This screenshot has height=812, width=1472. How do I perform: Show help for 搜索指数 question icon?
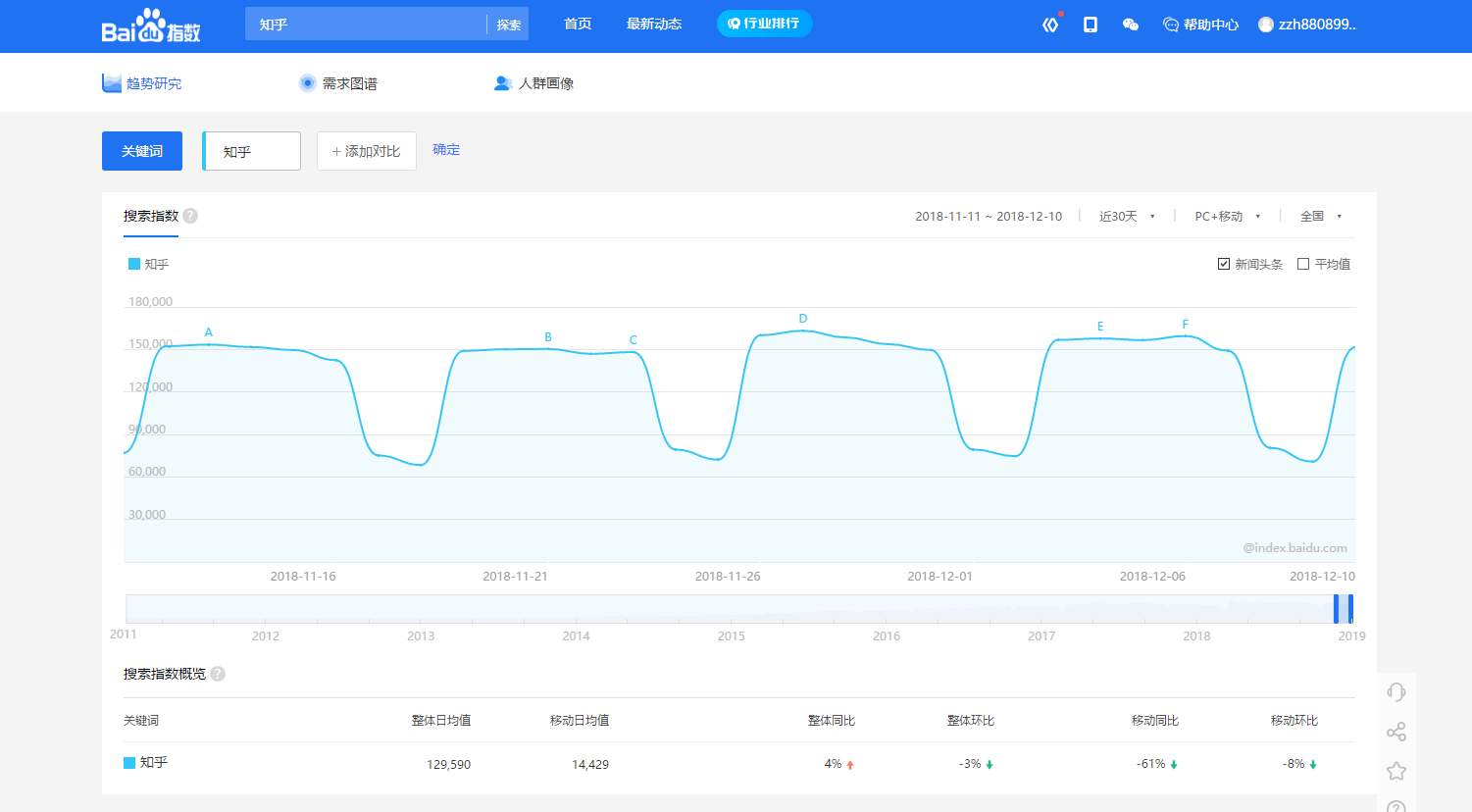coord(190,216)
